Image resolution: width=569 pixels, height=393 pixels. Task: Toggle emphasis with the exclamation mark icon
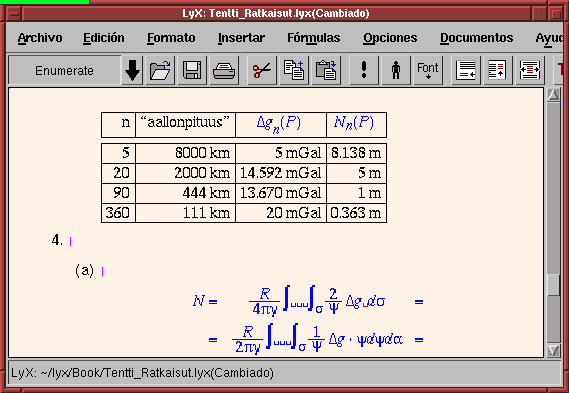(x=364, y=70)
